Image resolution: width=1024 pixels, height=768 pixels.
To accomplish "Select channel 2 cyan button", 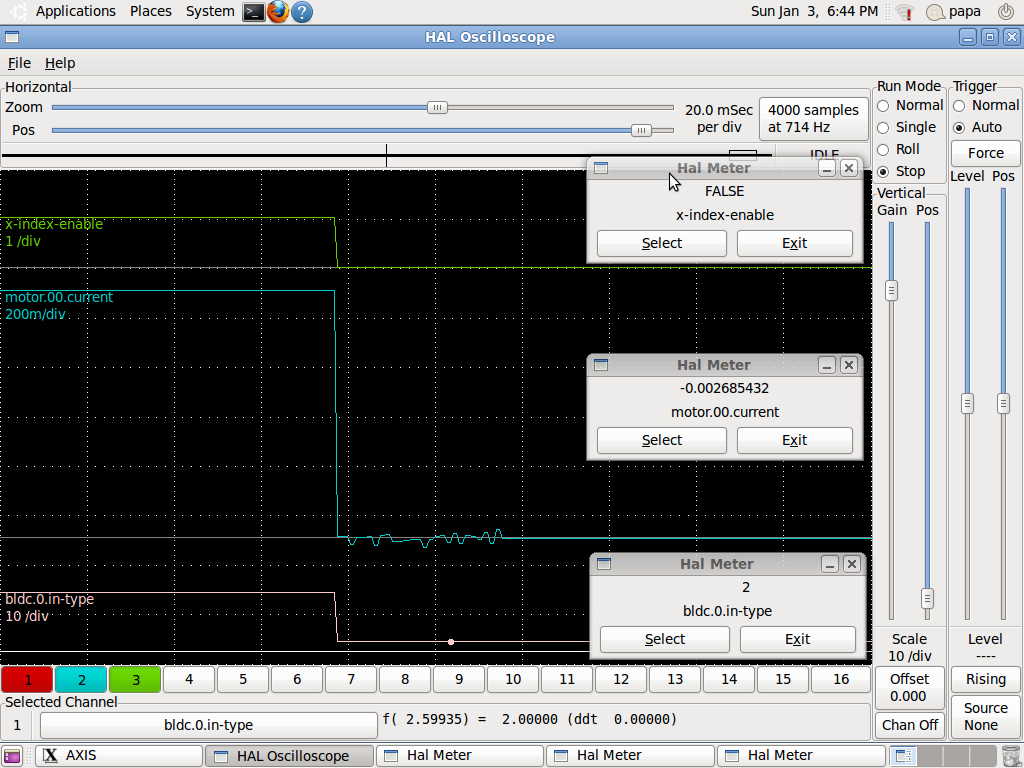I will point(82,680).
